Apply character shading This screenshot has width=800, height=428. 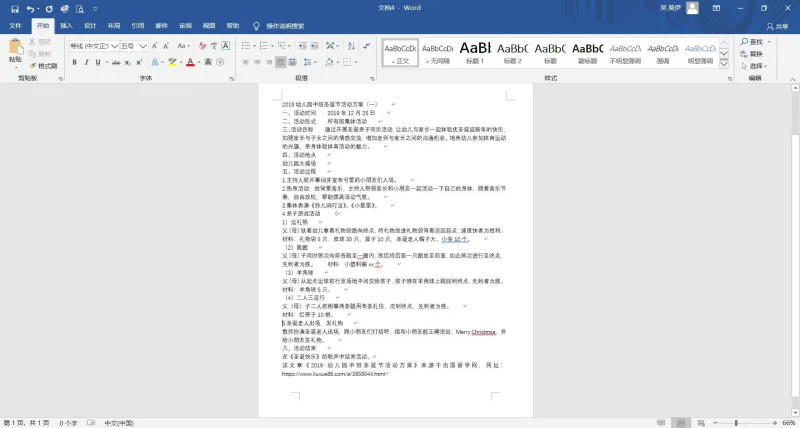click(x=208, y=62)
